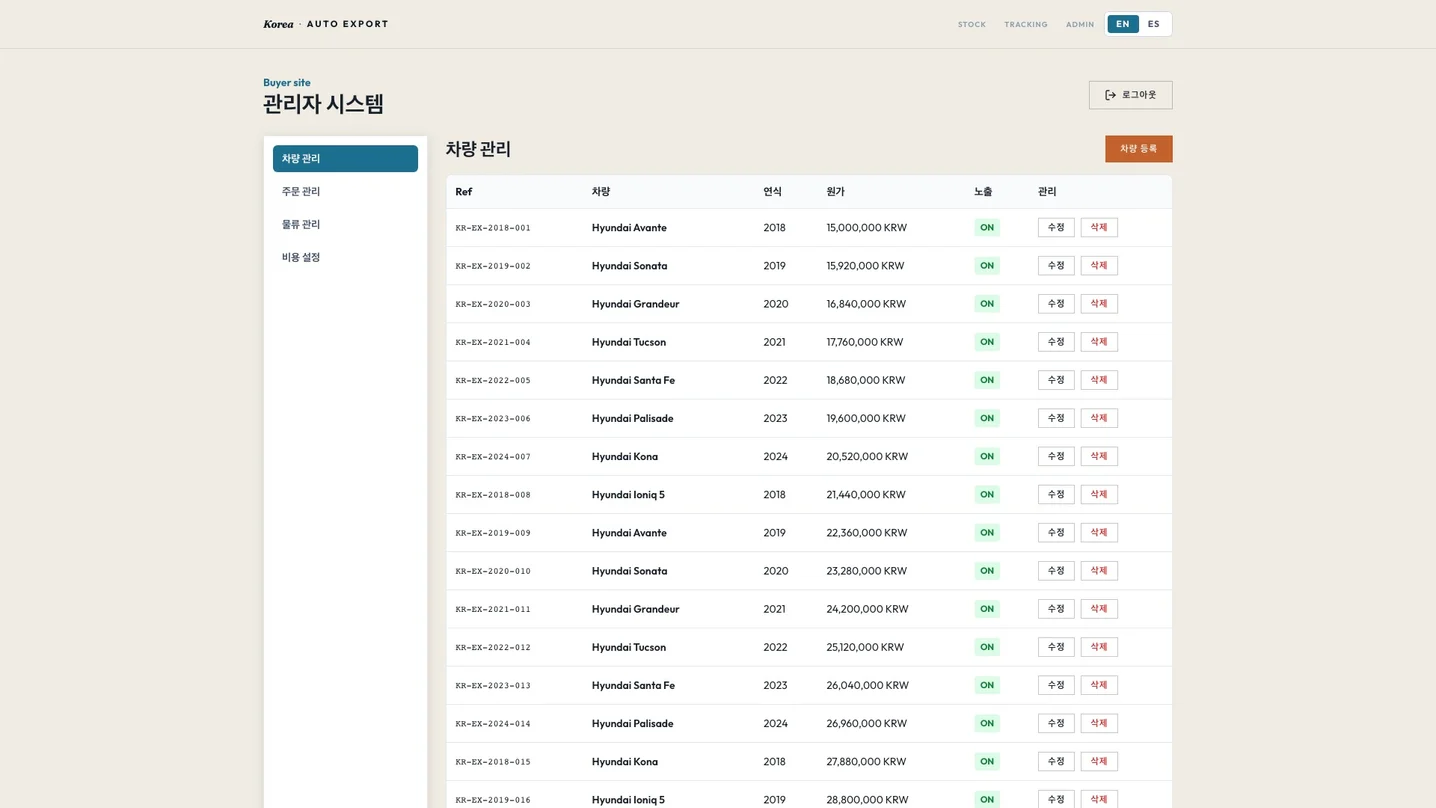Click the 19,600,000 KRW price cell
Image resolution: width=1436 pixels, height=808 pixels.
point(866,418)
